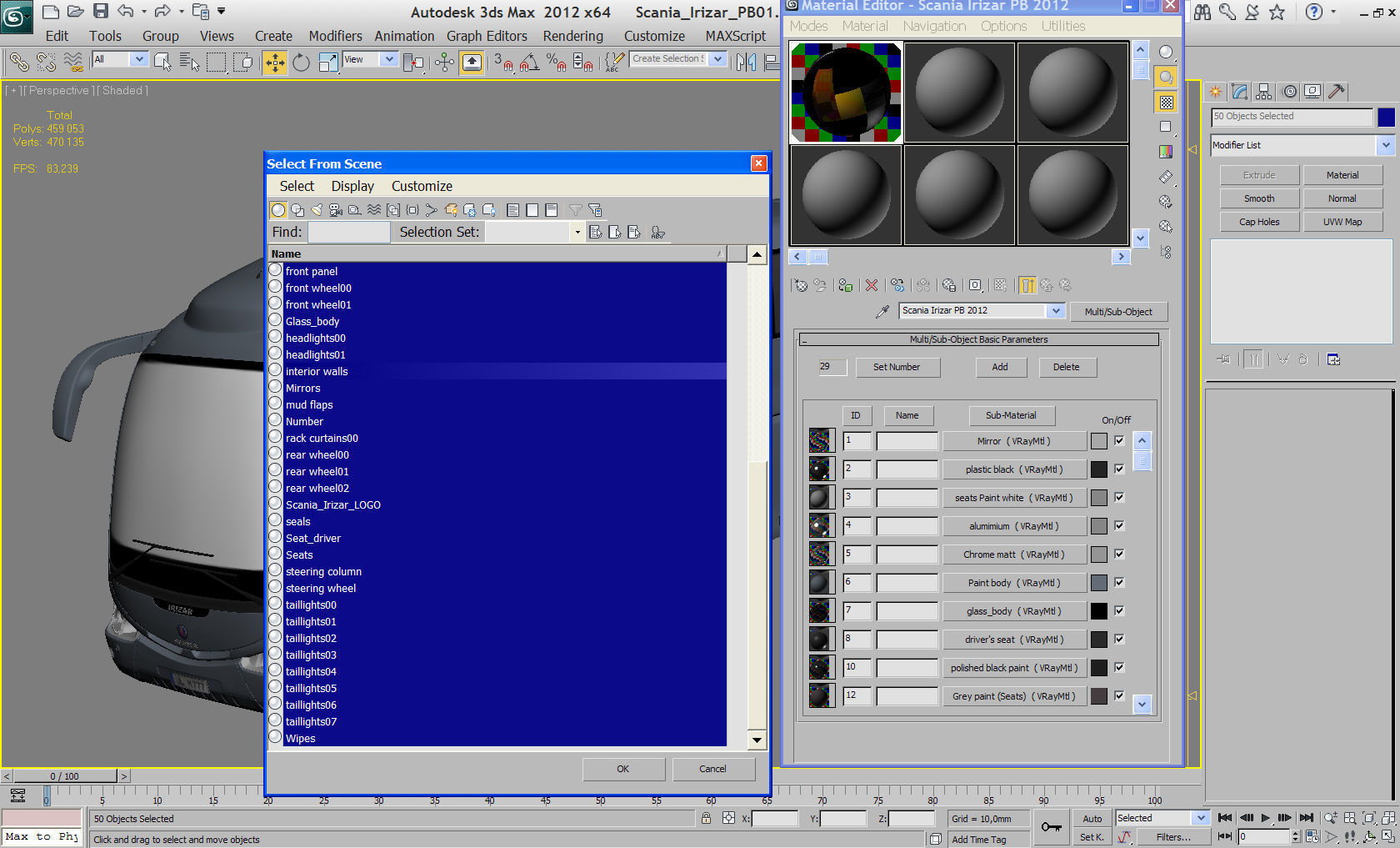Click the Paint body color swatch
Image resolution: width=1400 pixels, height=848 pixels.
click(x=1099, y=583)
